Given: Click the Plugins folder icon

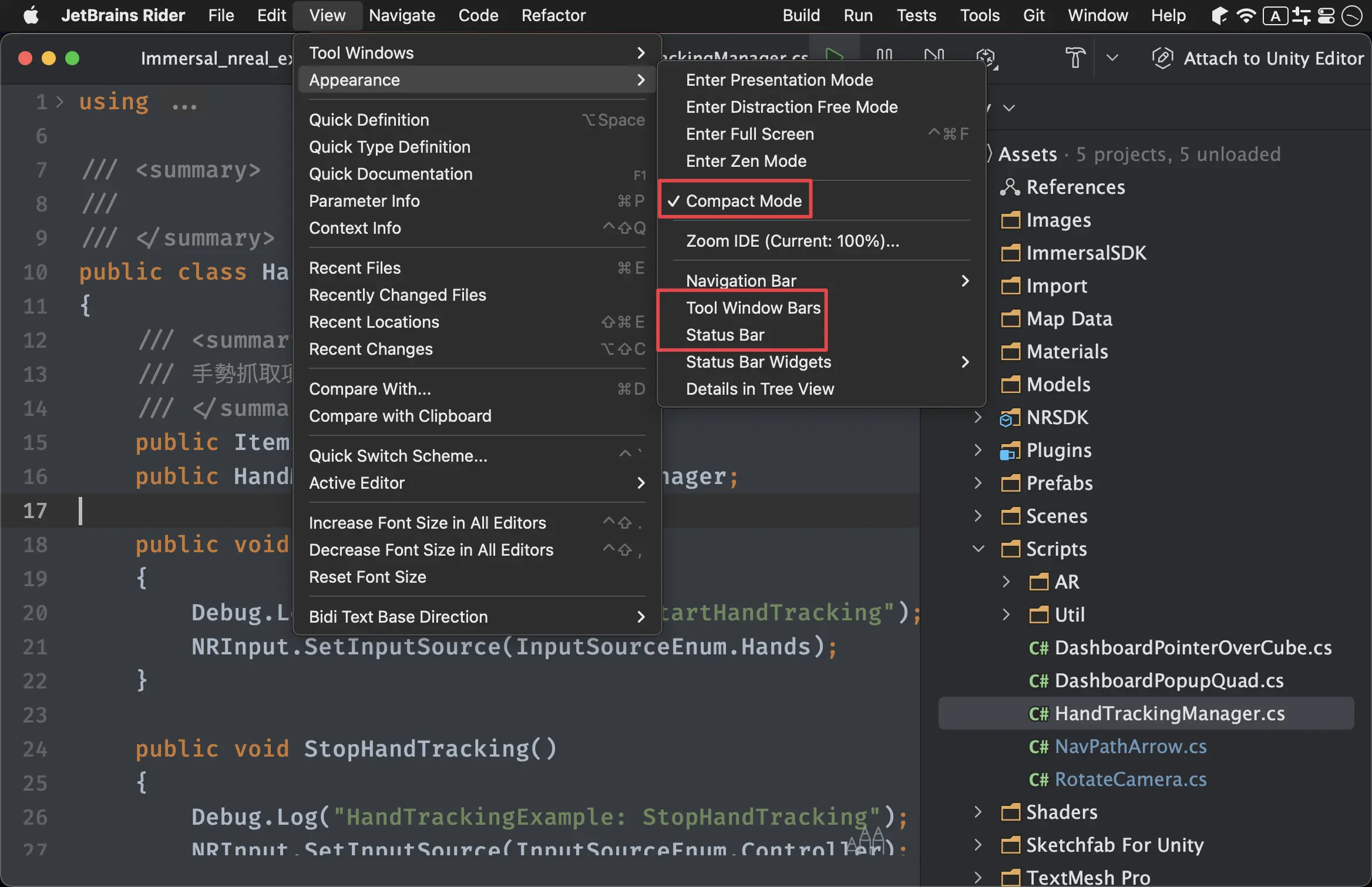Looking at the screenshot, I should click(1010, 451).
